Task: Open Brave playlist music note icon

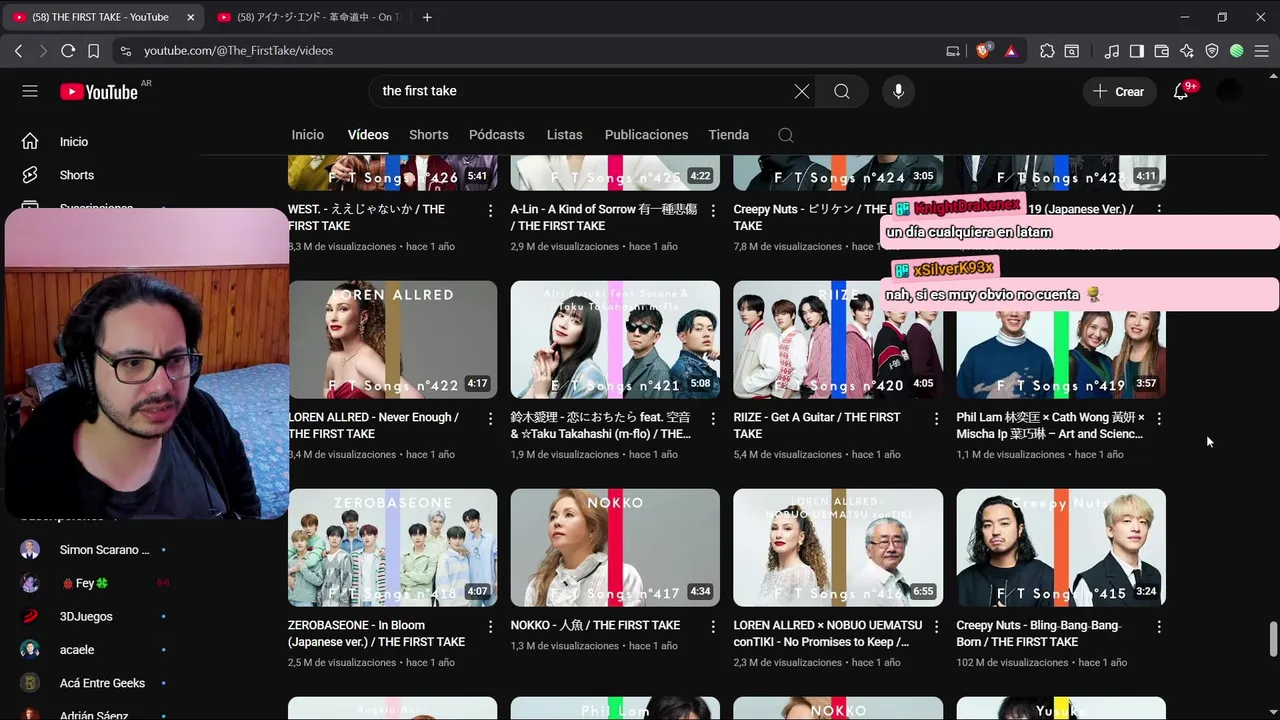Action: [x=1112, y=50]
